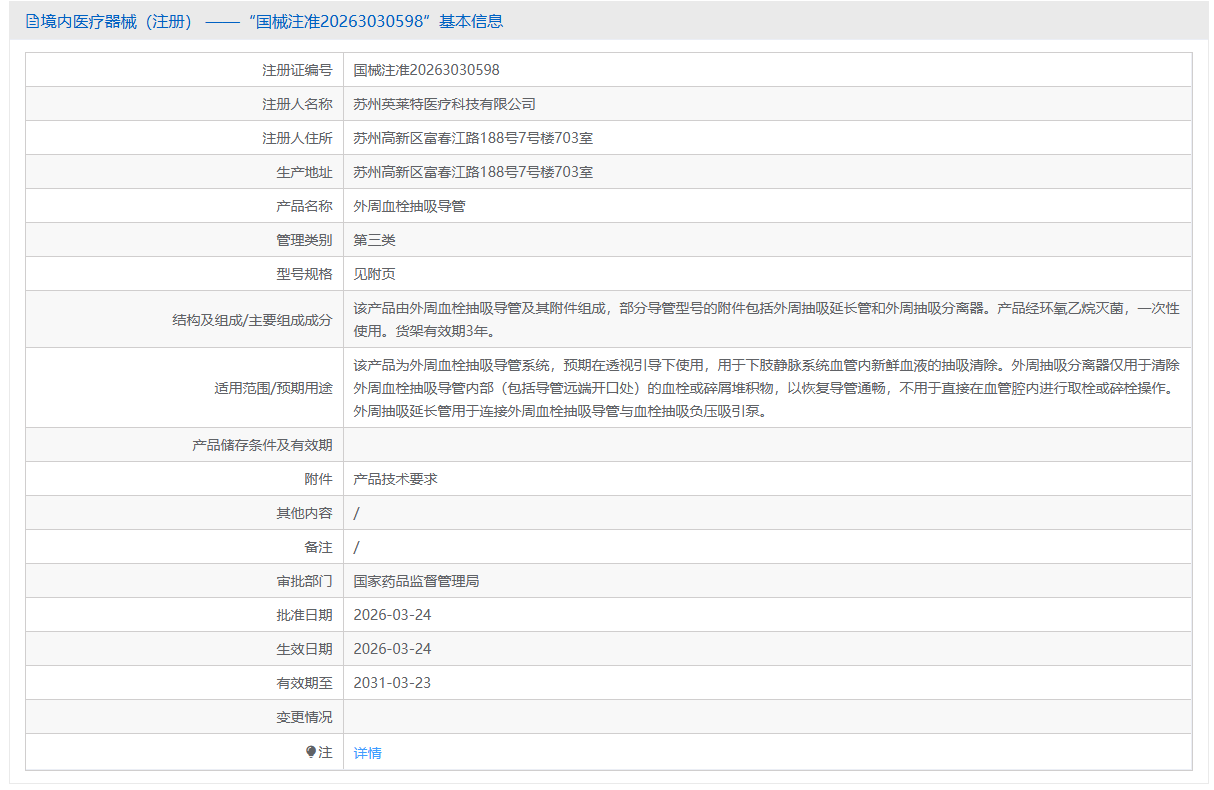Screen dimensions: 1214x790
Task: Open the 详情 link
Action: 367,753
